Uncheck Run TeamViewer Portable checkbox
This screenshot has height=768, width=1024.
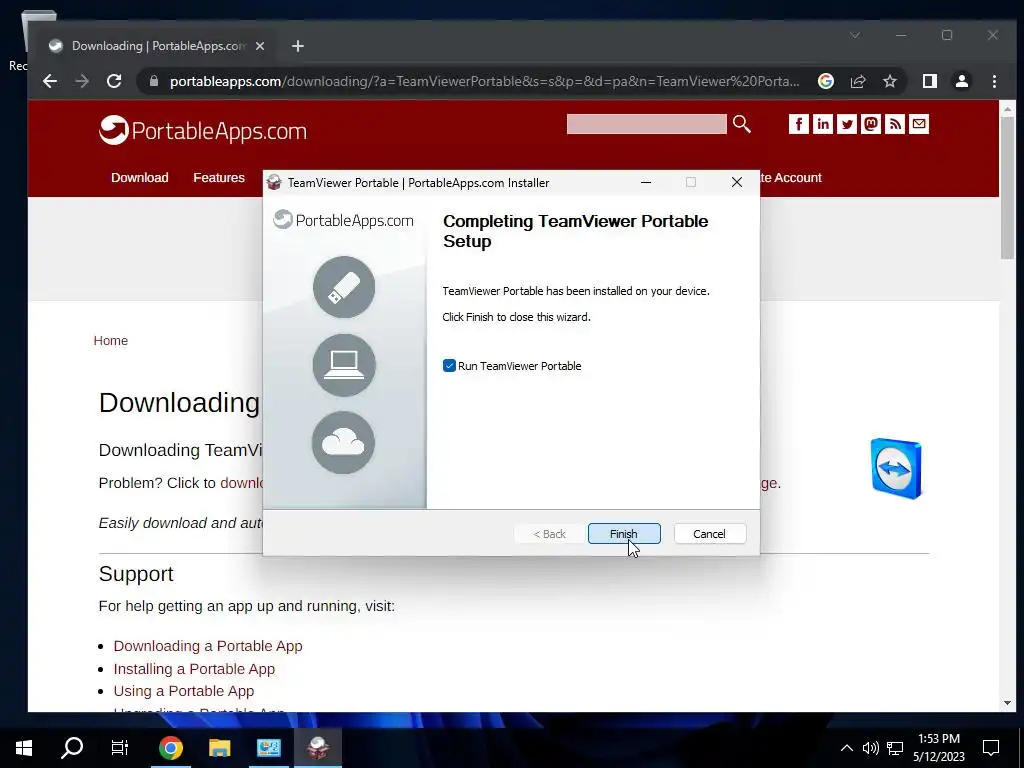[x=449, y=366]
